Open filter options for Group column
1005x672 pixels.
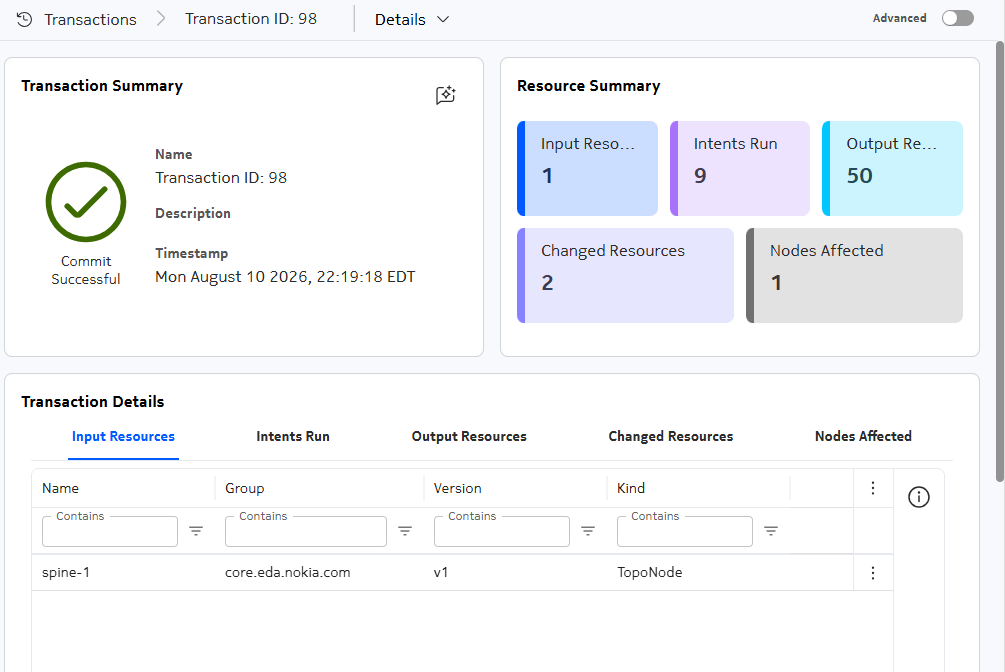pos(405,531)
